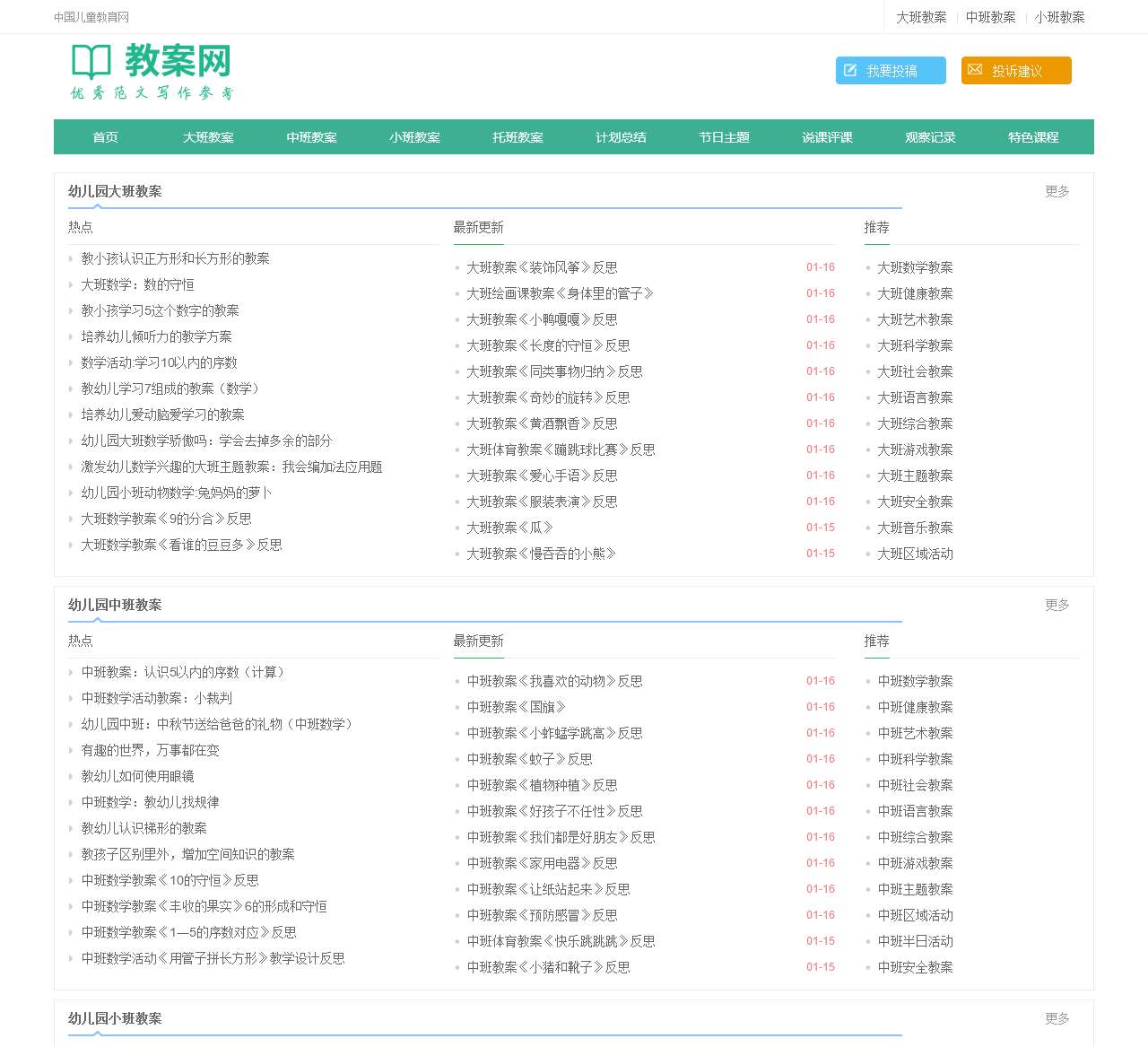Viewport: 1148px width, 1047px height.
Task: Click 大班教案 link in top-right header
Action: pos(921,17)
